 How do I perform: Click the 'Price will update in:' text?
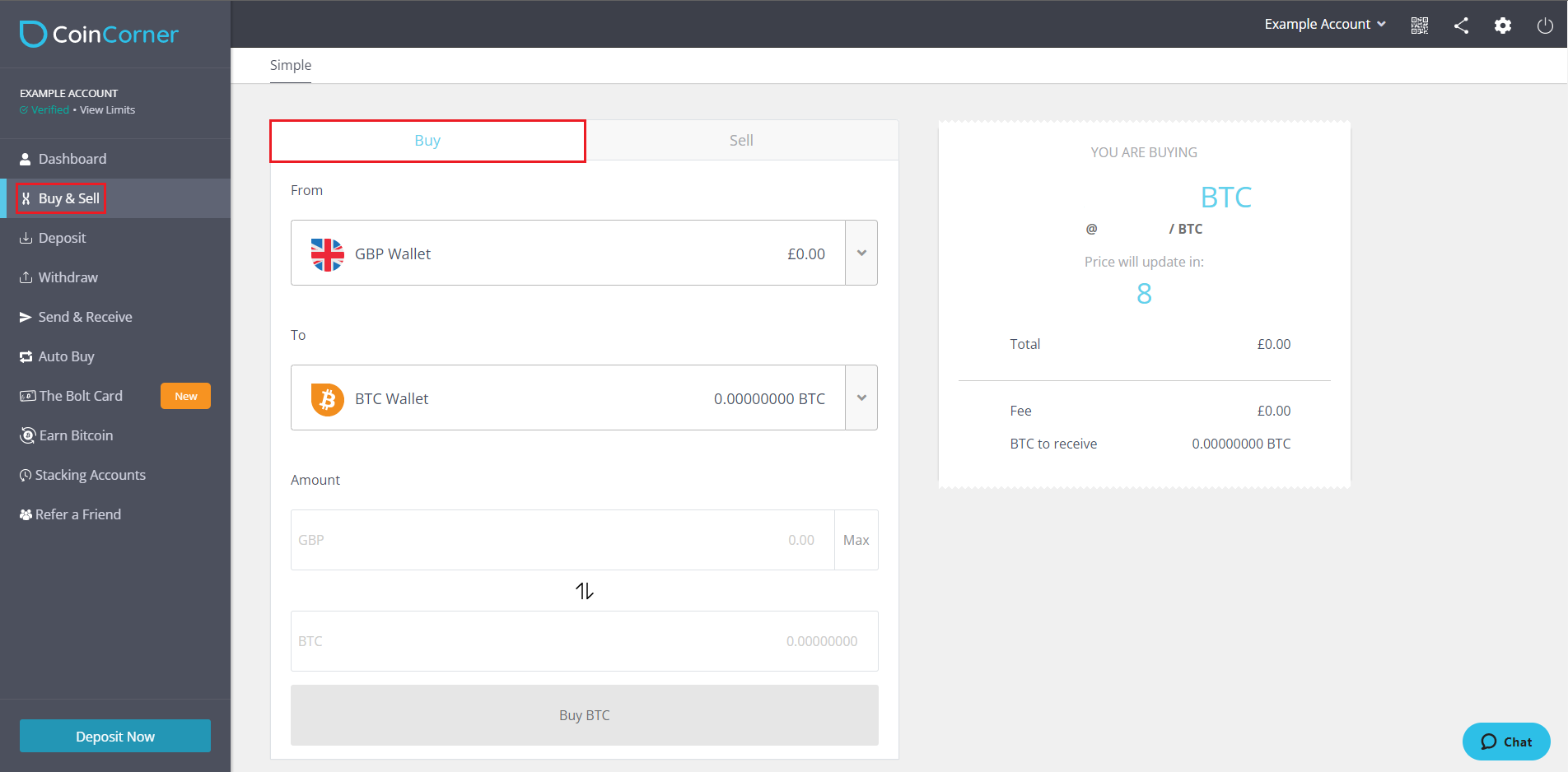pyautogui.click(x=1144, y=262)
